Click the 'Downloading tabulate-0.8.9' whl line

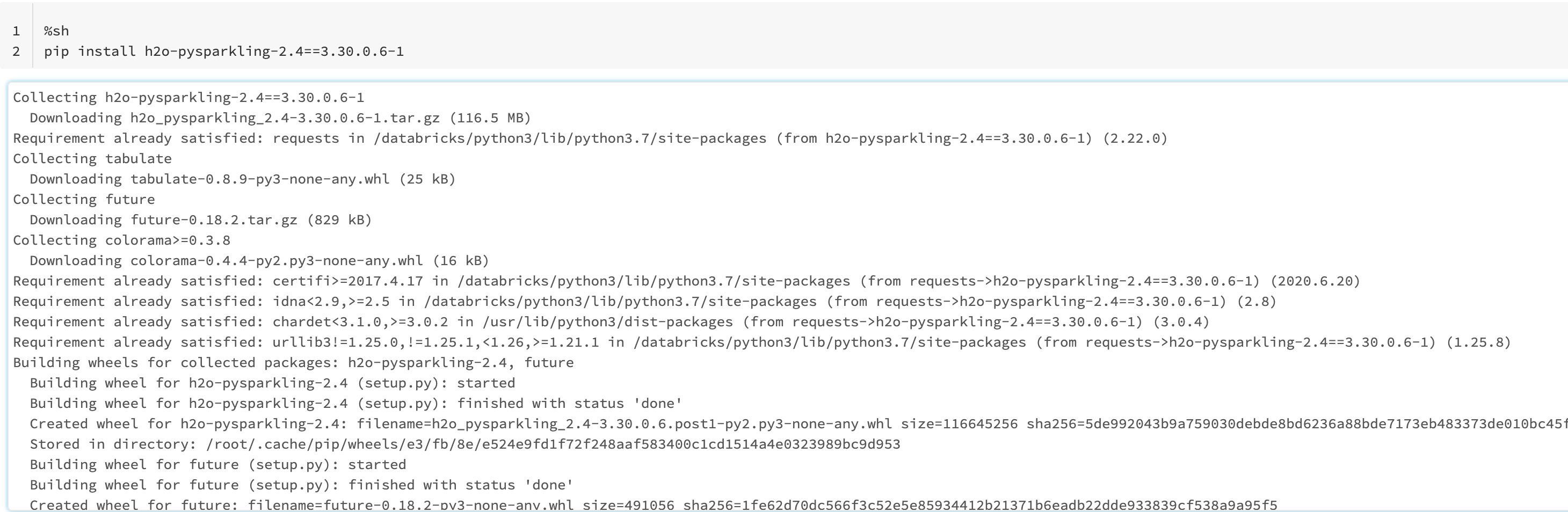[x=242, y=179]
